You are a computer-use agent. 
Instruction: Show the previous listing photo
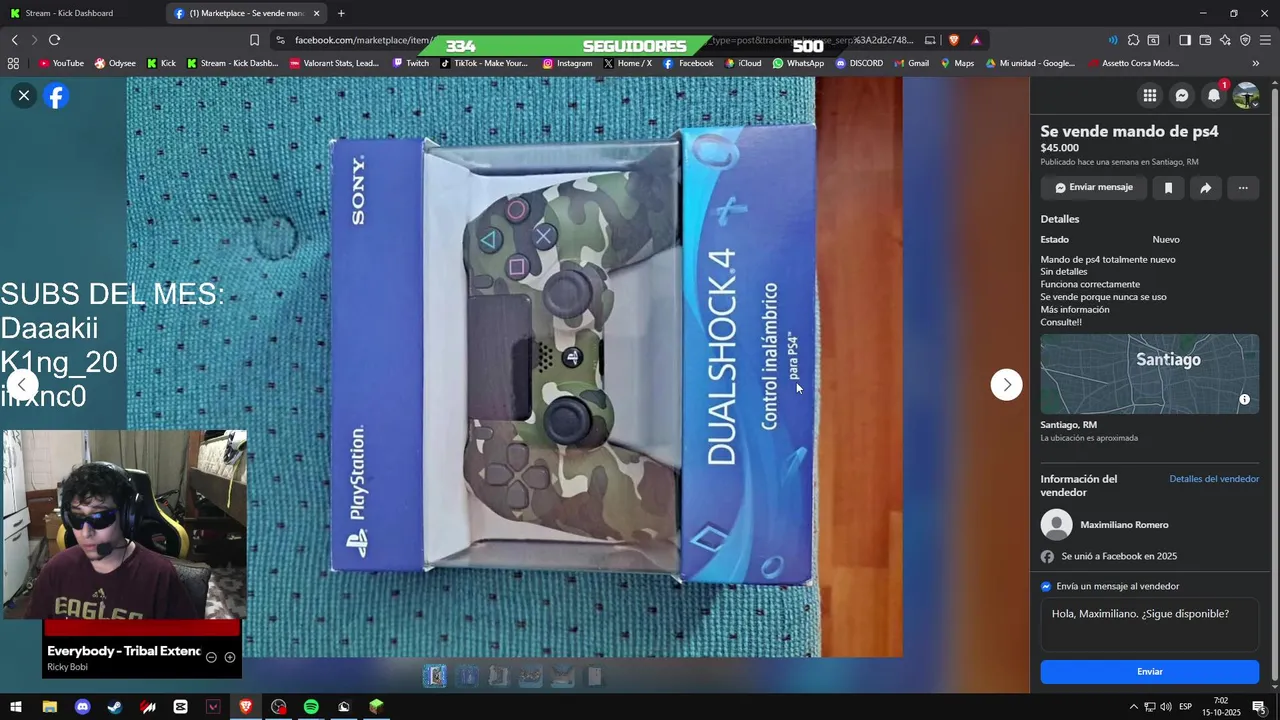(x=22, y=385)
